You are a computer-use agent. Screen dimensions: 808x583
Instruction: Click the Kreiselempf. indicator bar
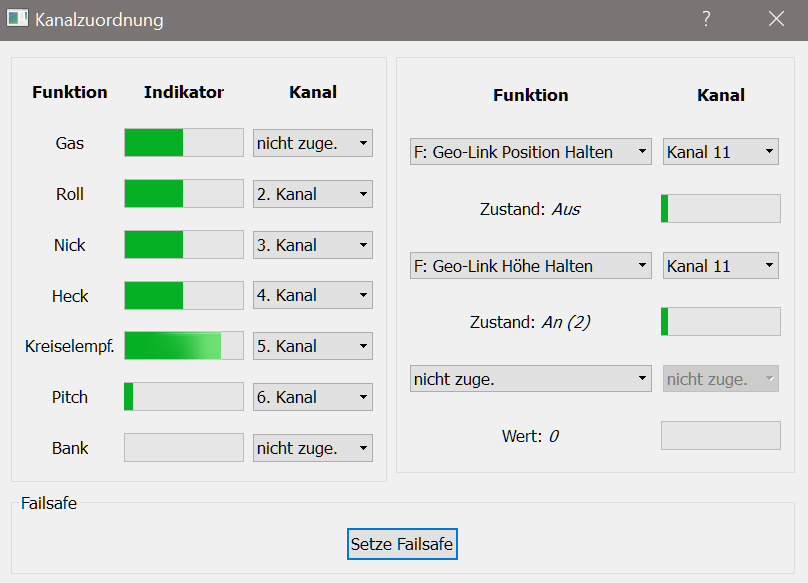[x=183, y=346]
